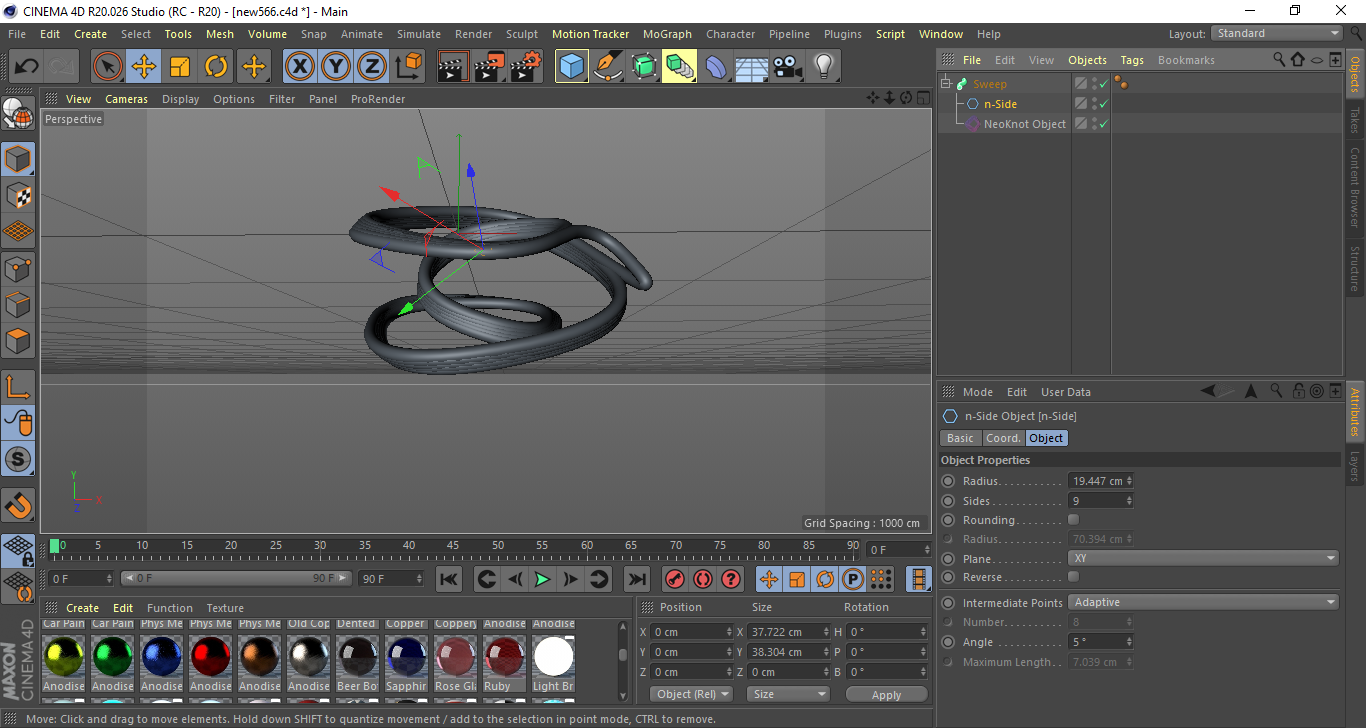Open the Deformer bend icon
The width and height of the screenshot is (1366, 728).
717,67
